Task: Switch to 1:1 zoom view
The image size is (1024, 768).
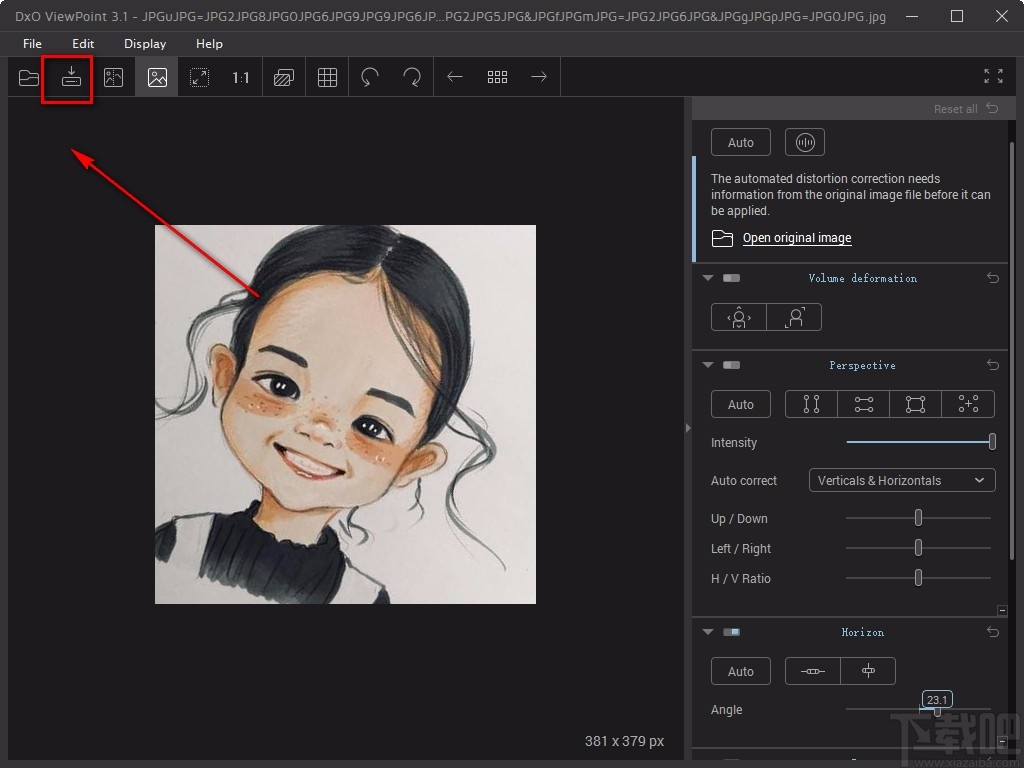Action: (x=241, y=77)
